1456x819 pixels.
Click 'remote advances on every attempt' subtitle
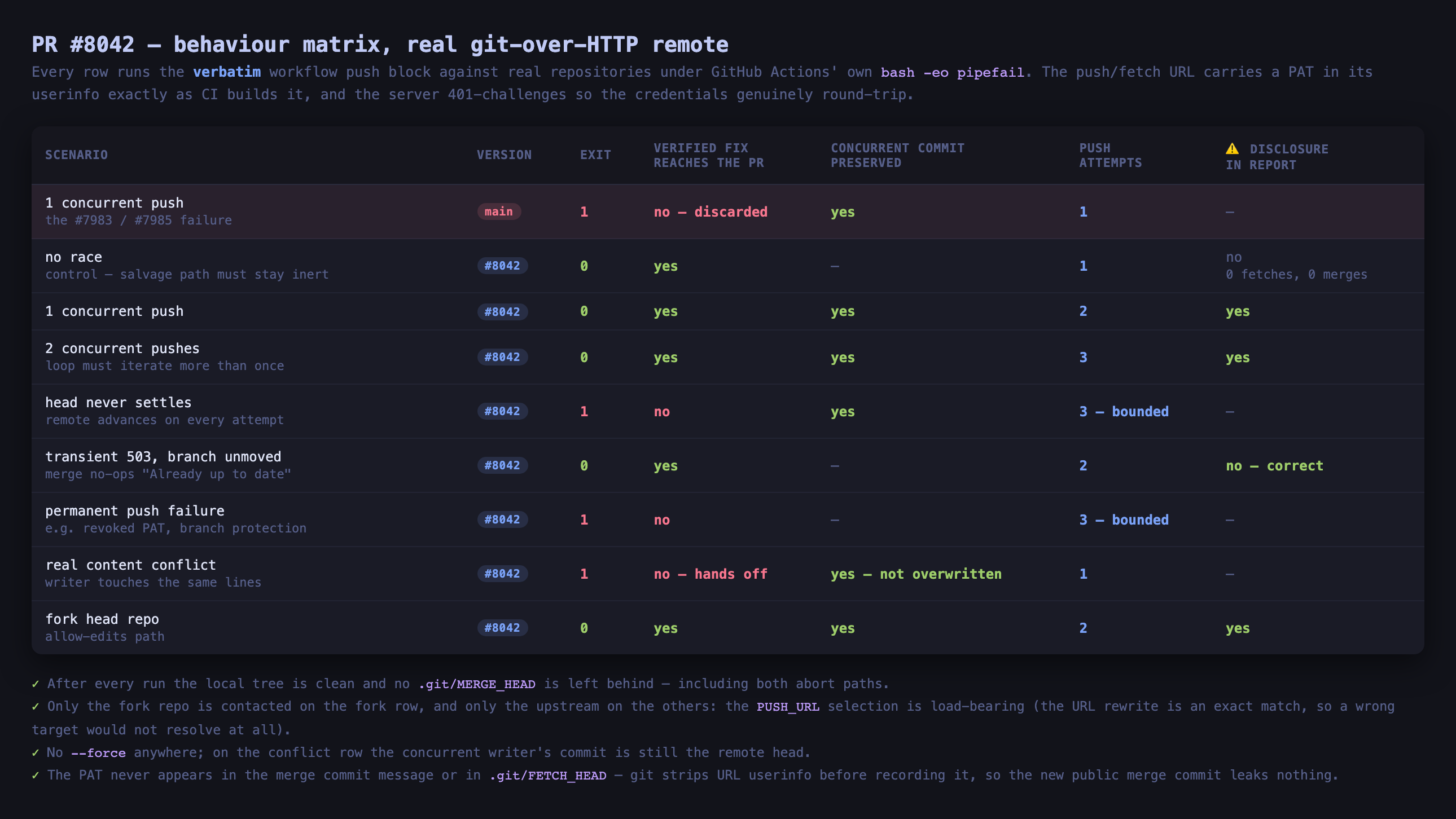(x=164, y=420)
